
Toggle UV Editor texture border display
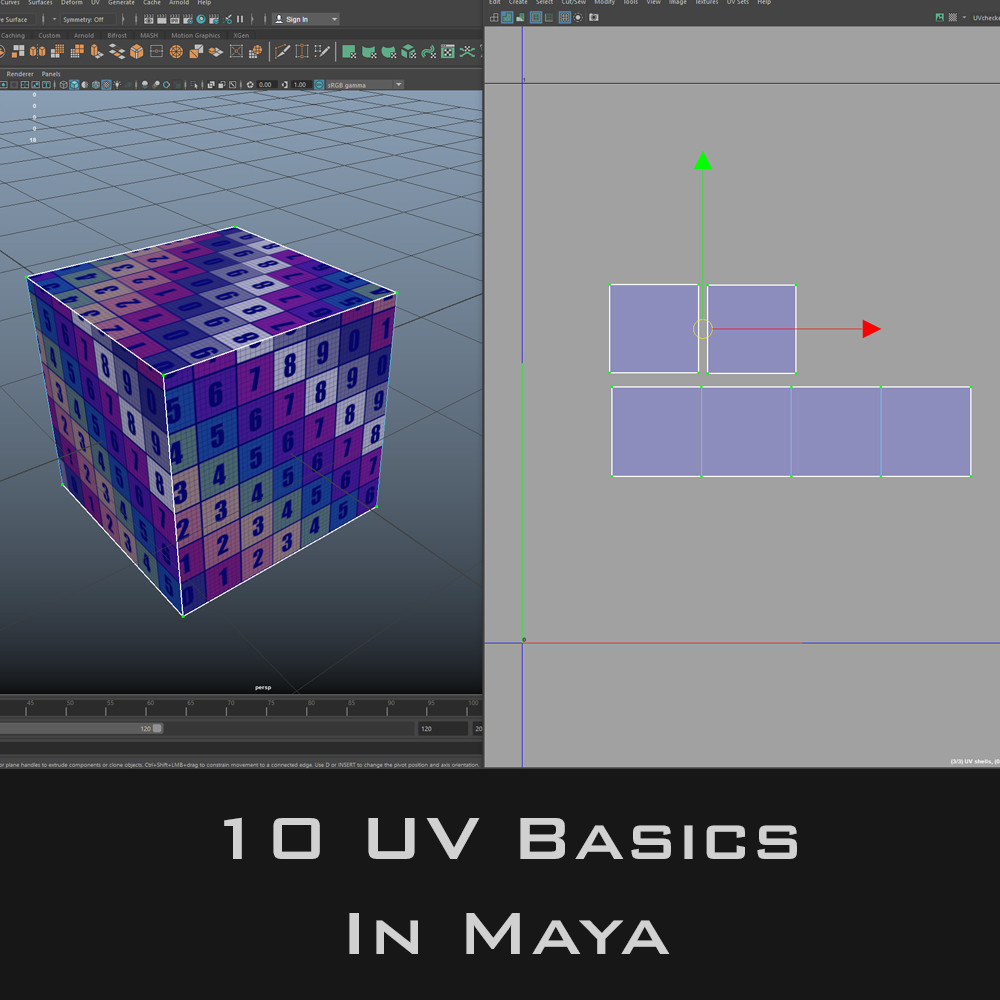tap(536, 17)
